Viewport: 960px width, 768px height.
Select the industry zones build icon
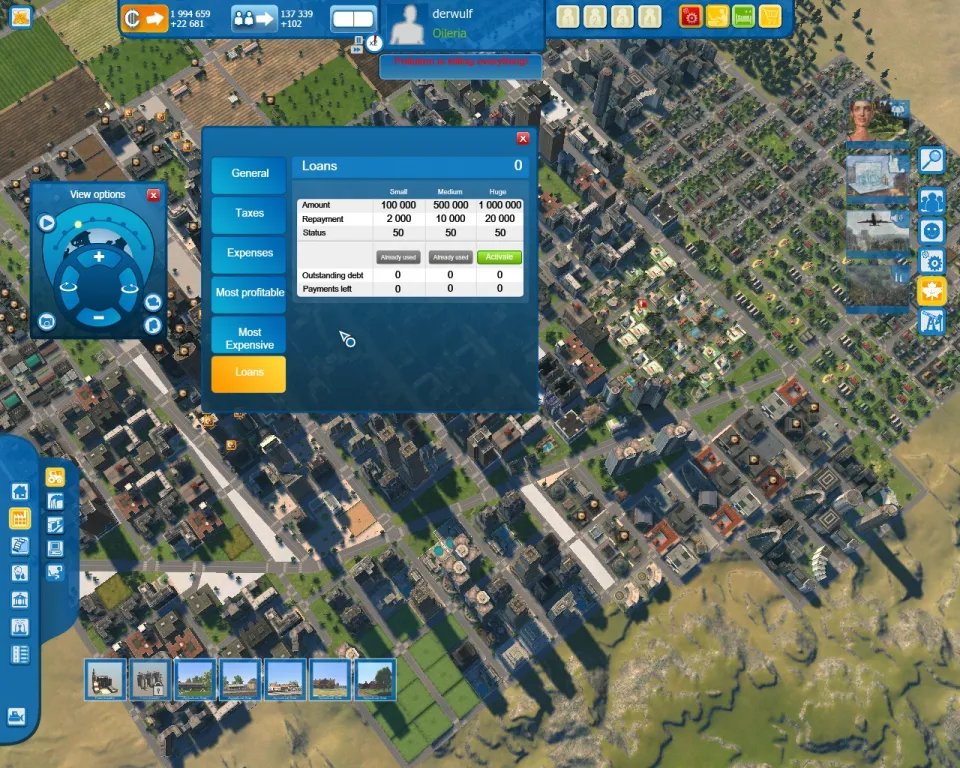(19, 518)
